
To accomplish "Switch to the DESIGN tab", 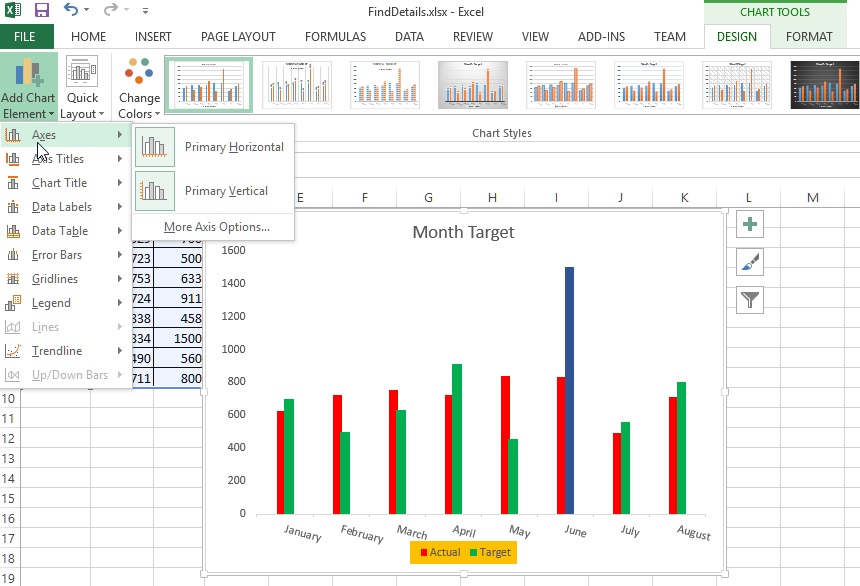I will pyautogui.click(x=737, y=37).
